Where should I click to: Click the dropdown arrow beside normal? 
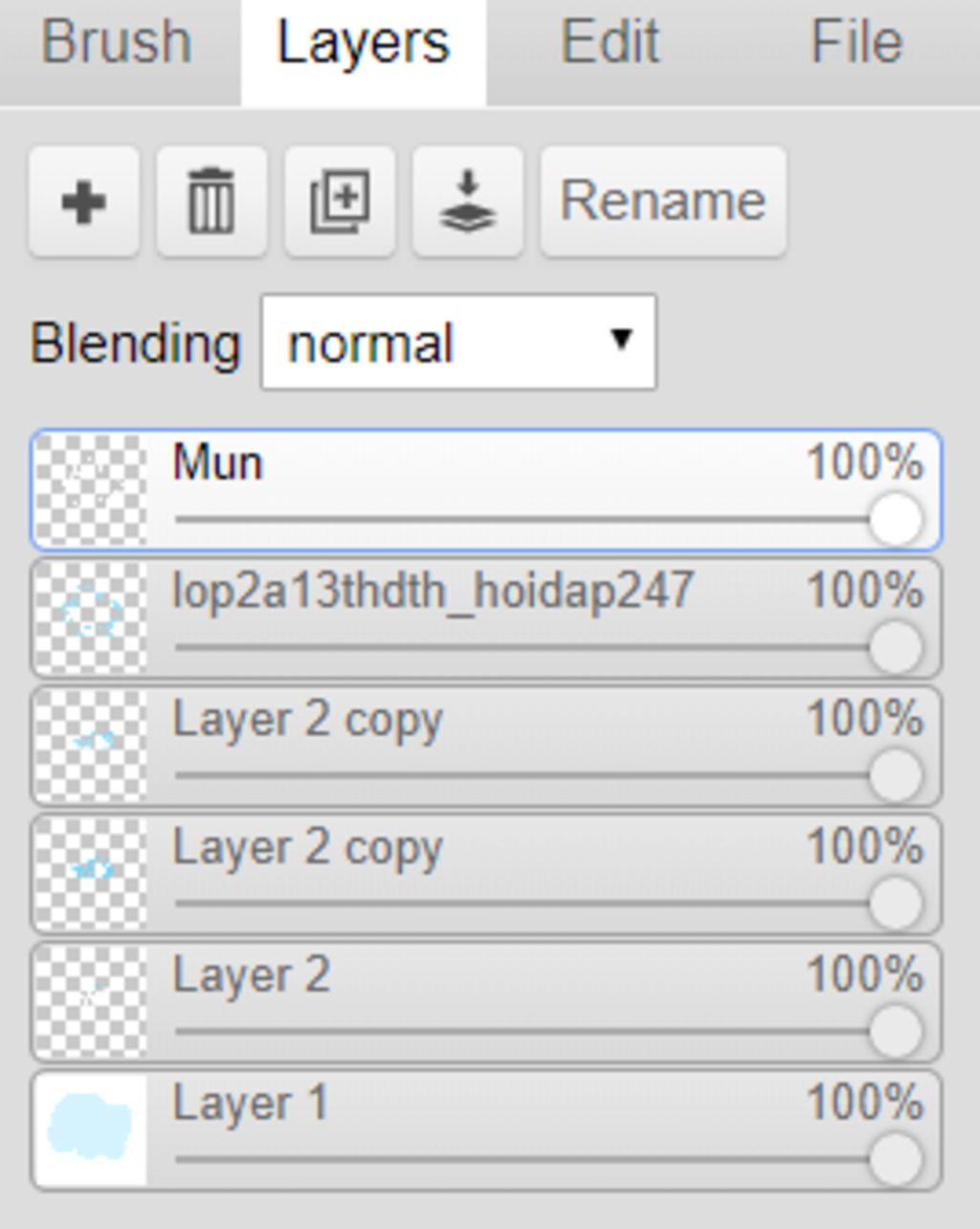(621, 340)
